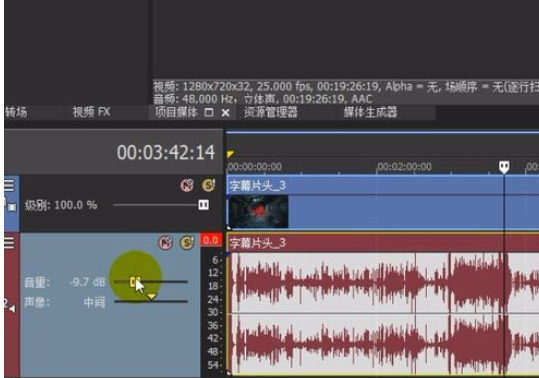Undock the 项目媒体 panel square icon

[209, 112]
